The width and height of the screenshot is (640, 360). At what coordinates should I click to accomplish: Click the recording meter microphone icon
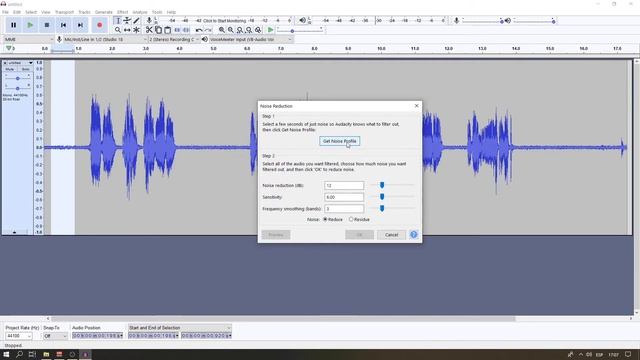(x=149, y=20)
